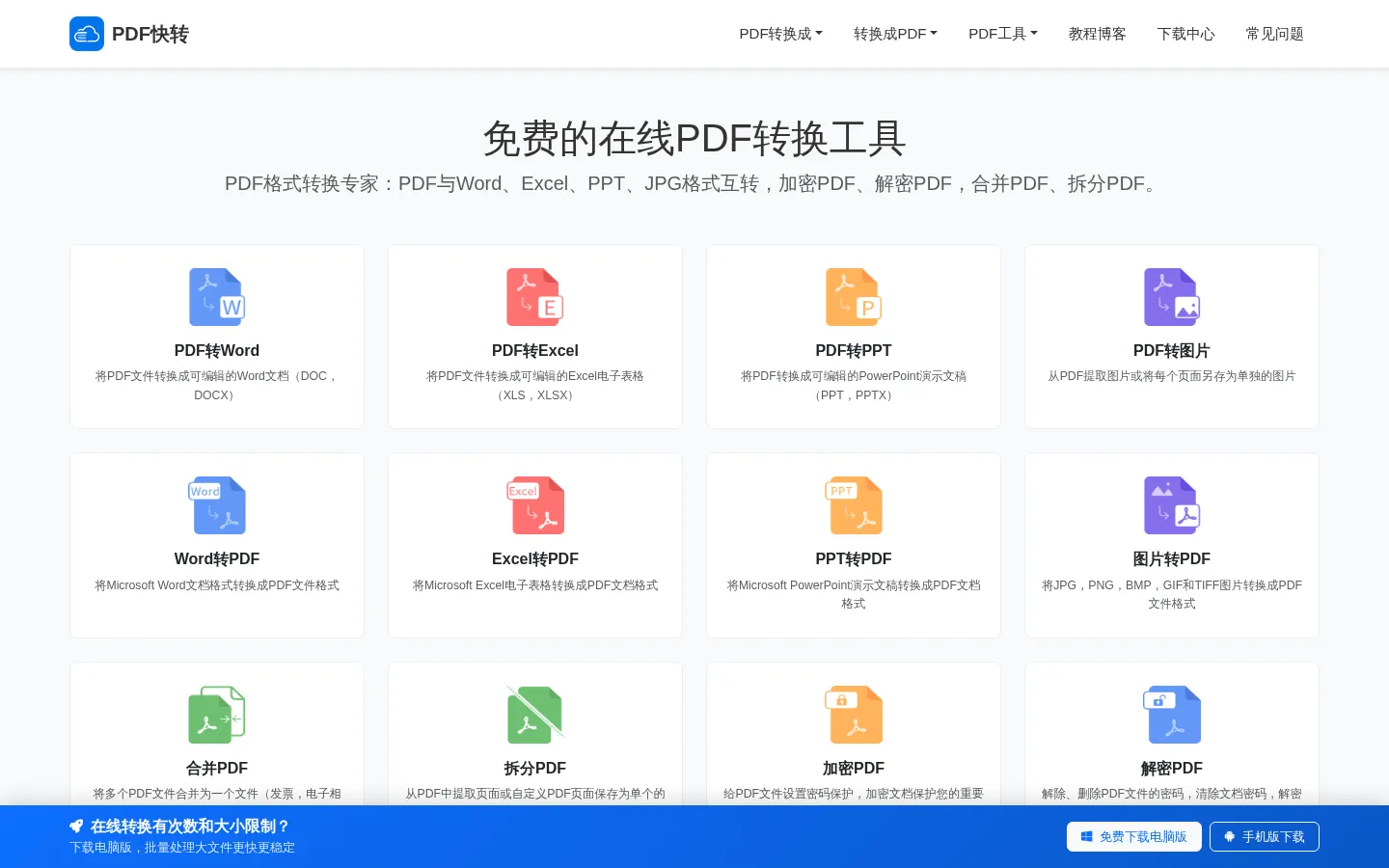The width and height of the screenshot is (1389, 868).
Task: Expand the PDF转换成 dropdown menu
Action: point(781,34)
